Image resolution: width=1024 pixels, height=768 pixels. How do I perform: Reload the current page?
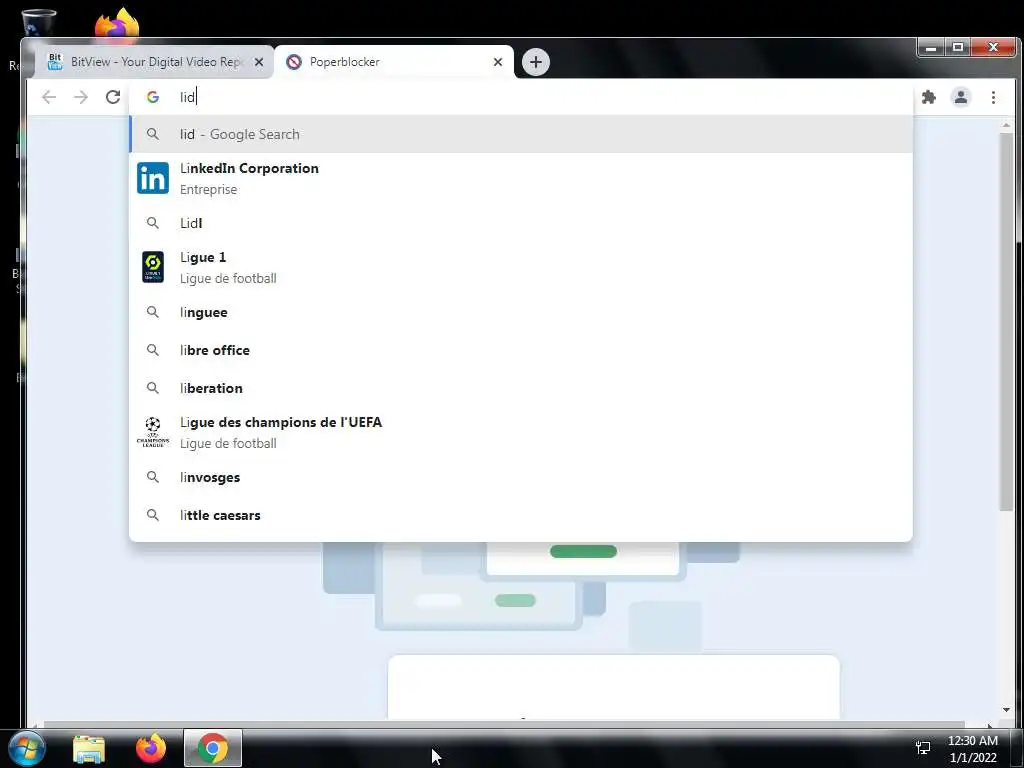[113, 97]
